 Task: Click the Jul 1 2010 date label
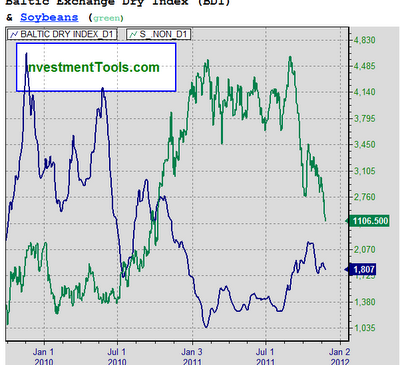117,356
